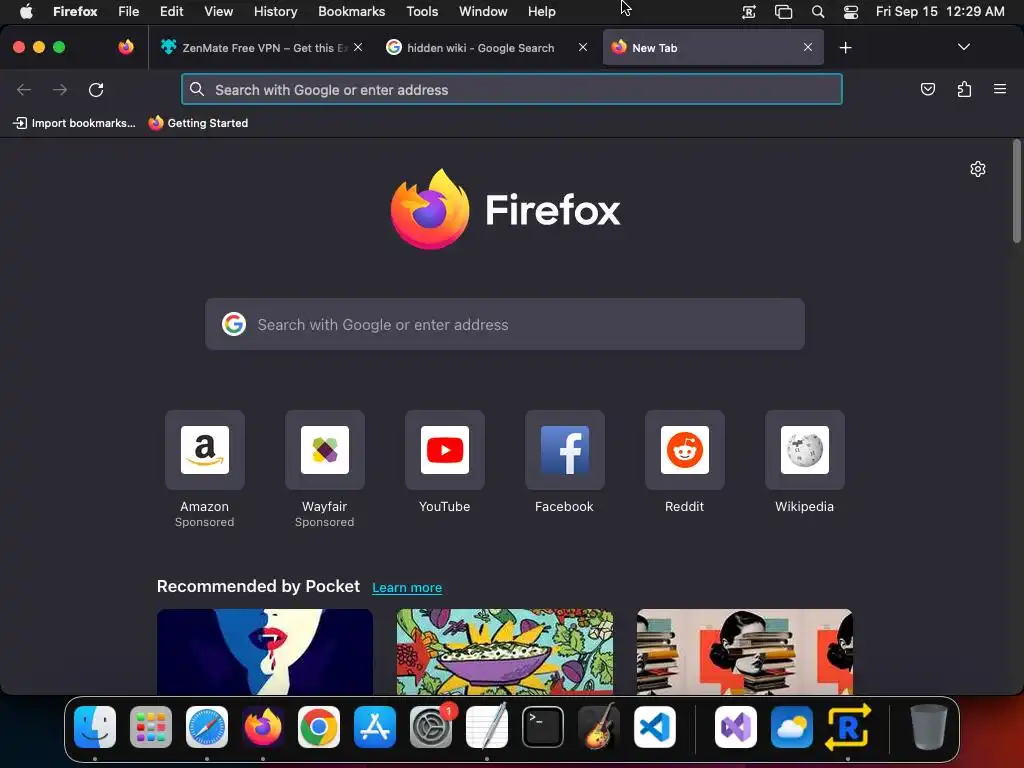
Task: Close the New Tab tab
Action: (808, 47)
